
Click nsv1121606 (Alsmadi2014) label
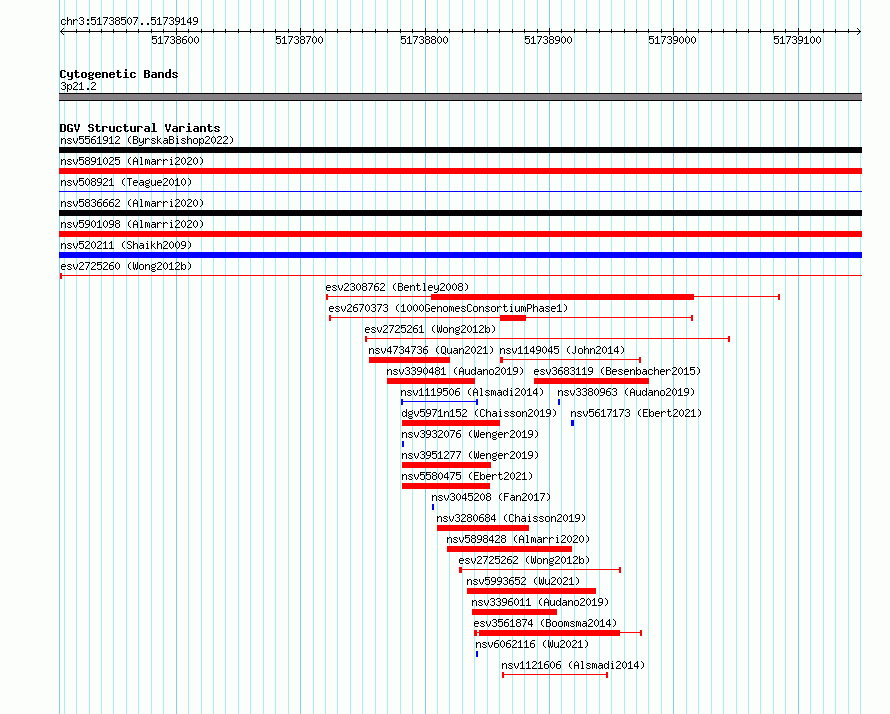573,665
